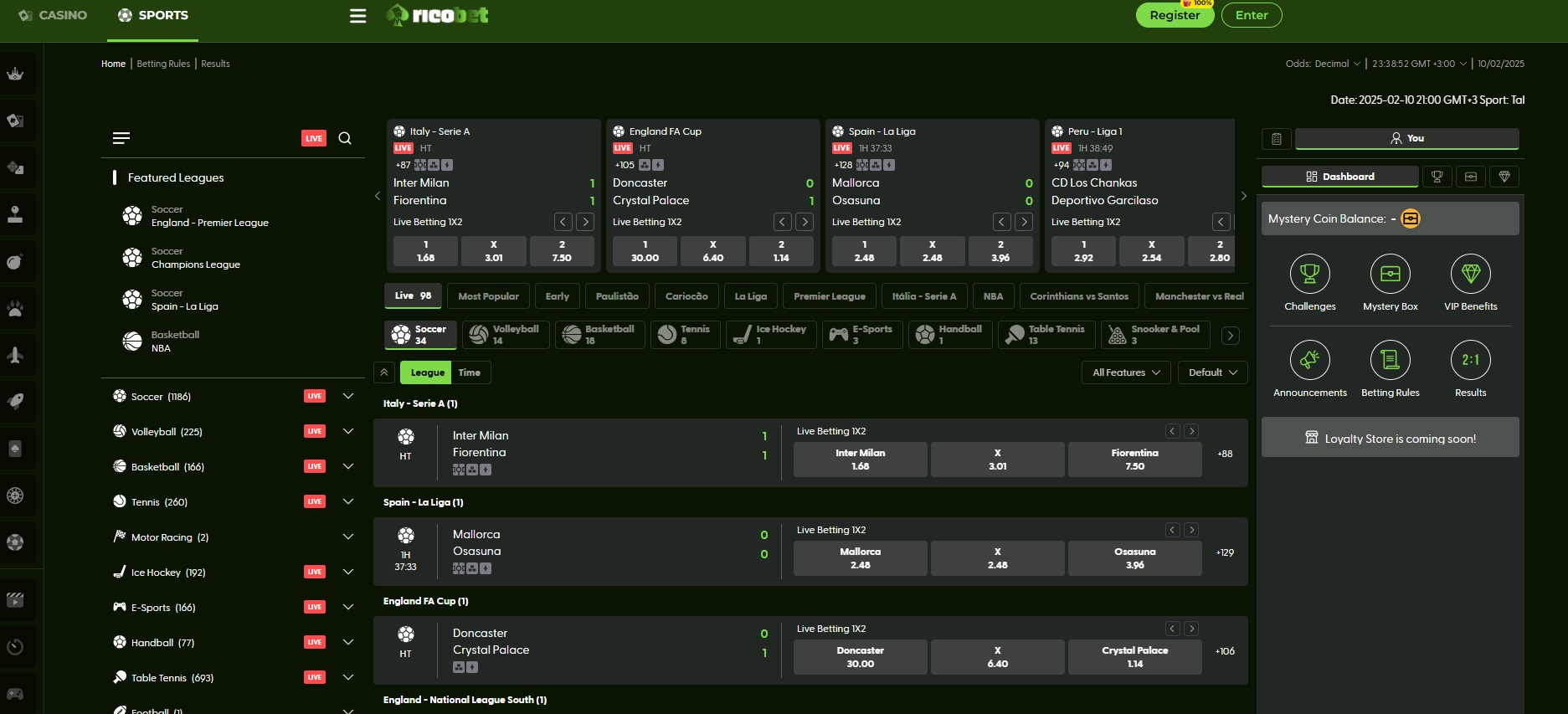Image resolution: width=1568 pixels, height=714 pixels.
Task: Toggle LIVE badge for Ice Hockey (192)
Action: pos(315,572)
